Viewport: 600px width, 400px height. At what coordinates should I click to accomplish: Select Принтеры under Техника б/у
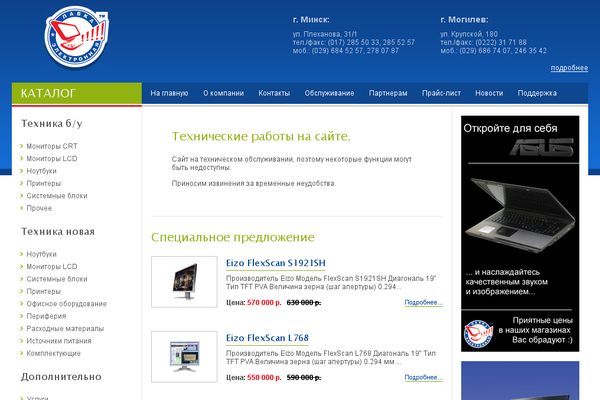tap(44, 183)
